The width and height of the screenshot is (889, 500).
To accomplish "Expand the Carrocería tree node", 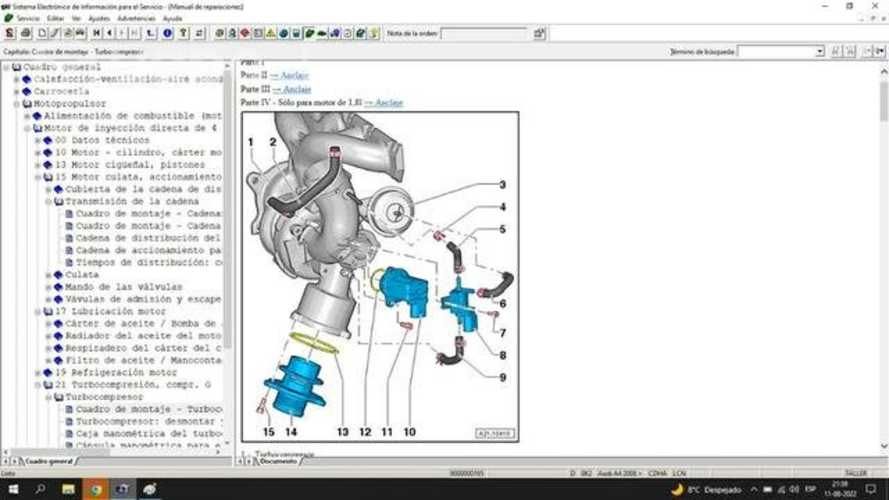I will point(16,91).
